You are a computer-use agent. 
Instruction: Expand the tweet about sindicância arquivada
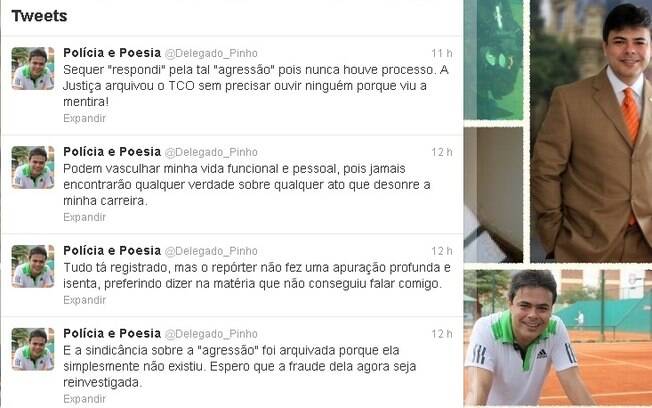click(84, 399)
